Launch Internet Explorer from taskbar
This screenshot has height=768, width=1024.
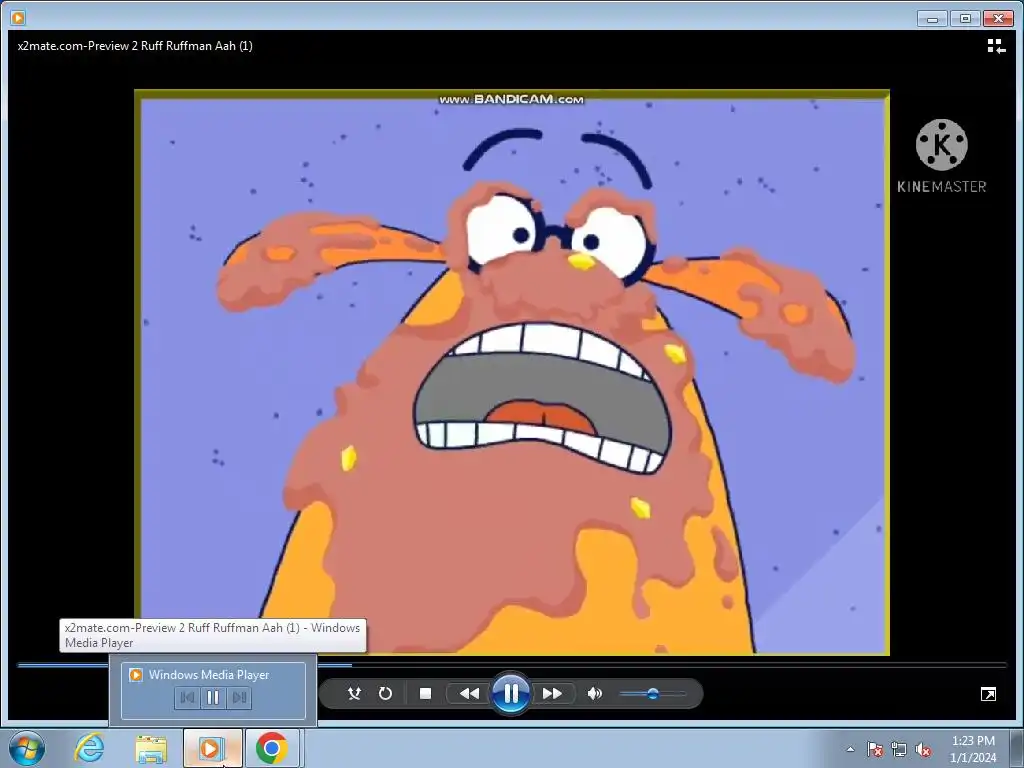click(x=89, y=748)
